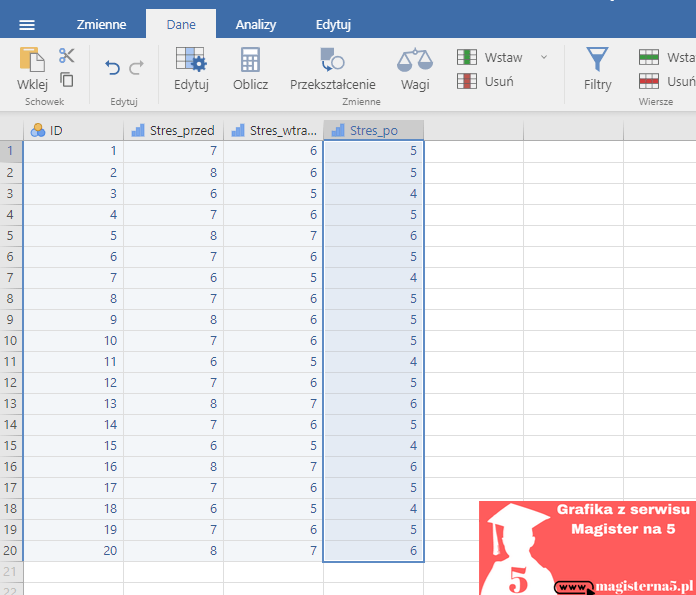Expand the variables Wstaw dropdown arrow
Screen dimensions: 696x595
click(x=544, y=57)
